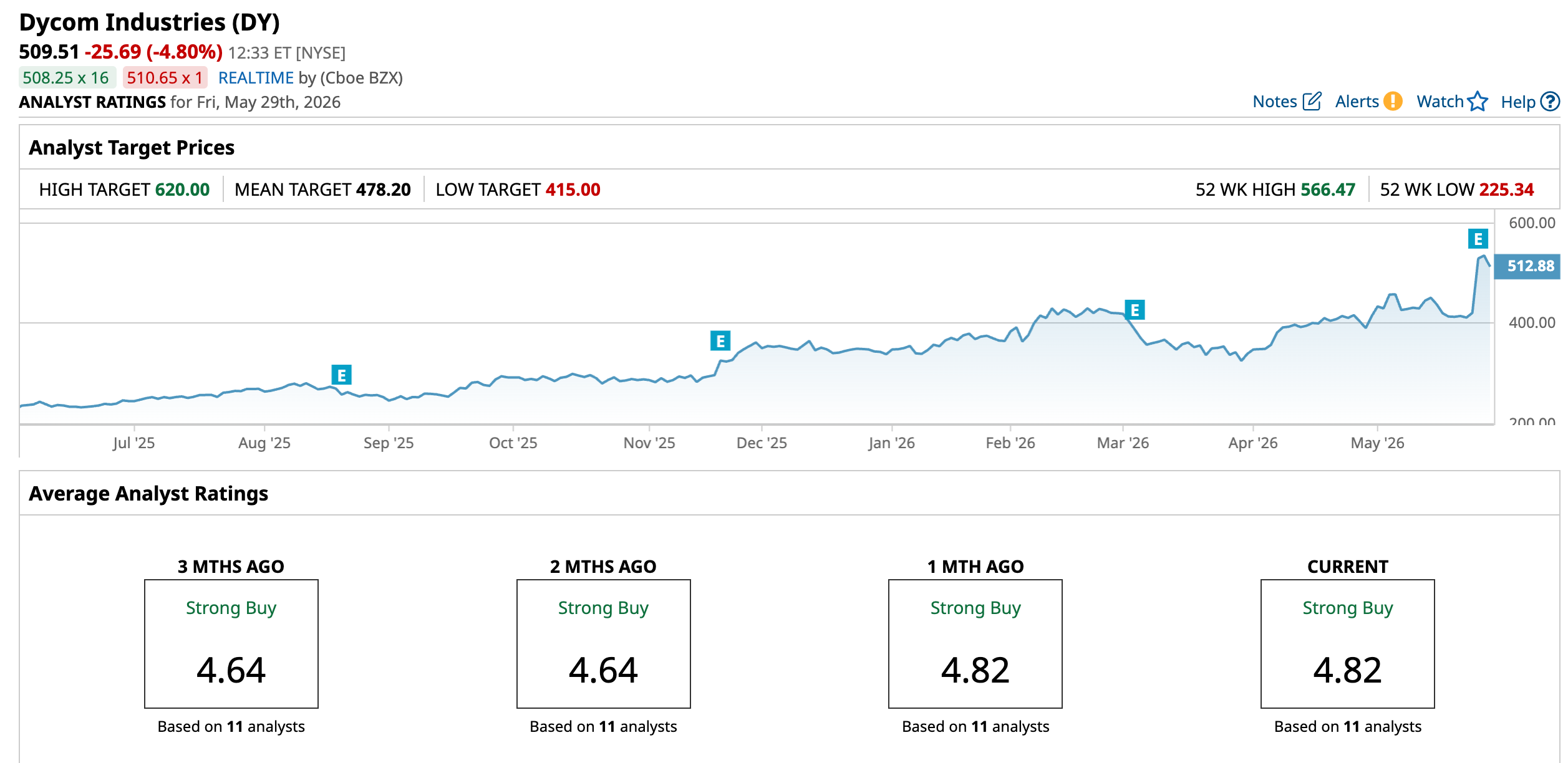Screen dimensions: 1568x763
Task: Select the 3 MTHS AGO rating box
Action: pyautogui.click(x=231, y=644)
